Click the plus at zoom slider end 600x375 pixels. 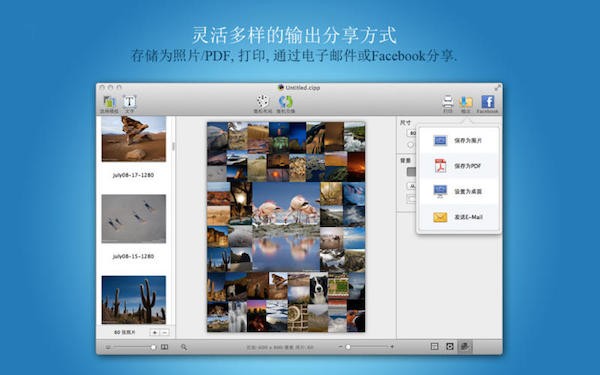pos(392,347)
